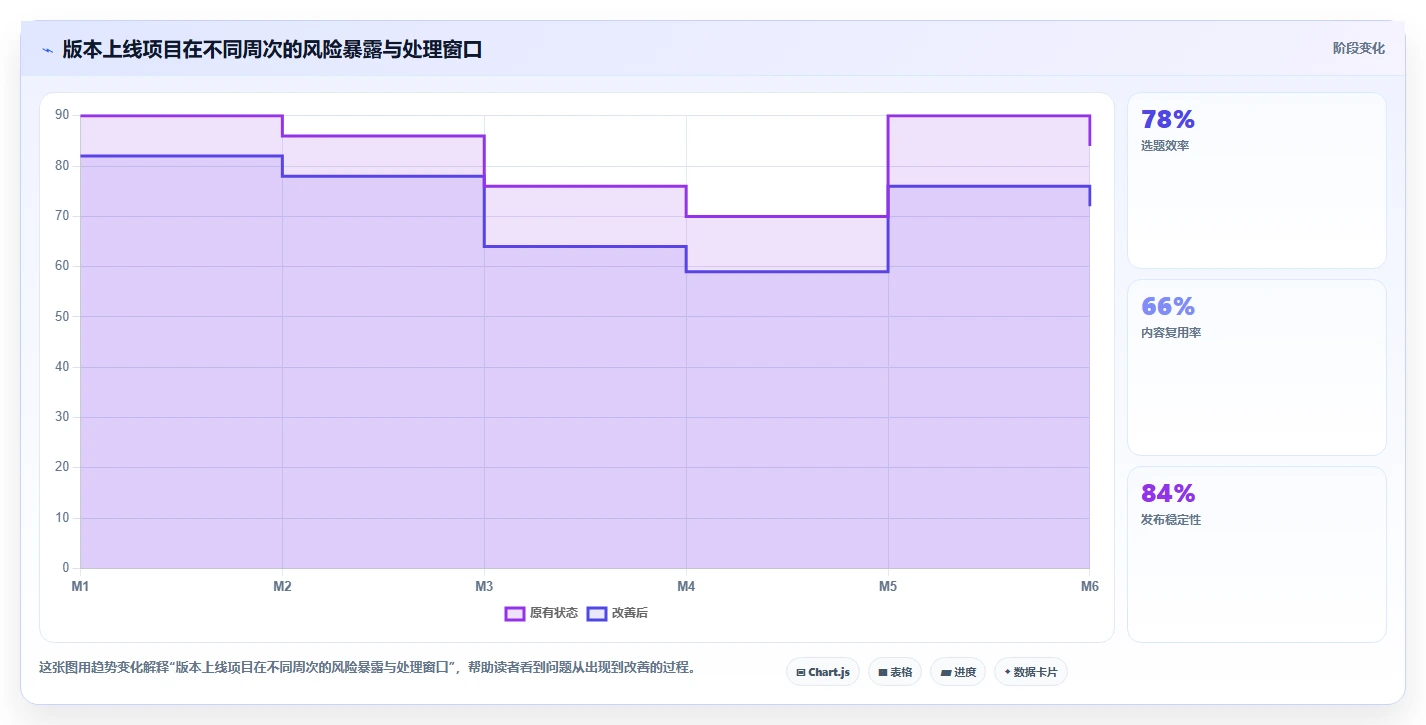Viewport: 1426px width, 725px height.
Task: Click the 进度 tag button
Action: [x=958, y=672]
